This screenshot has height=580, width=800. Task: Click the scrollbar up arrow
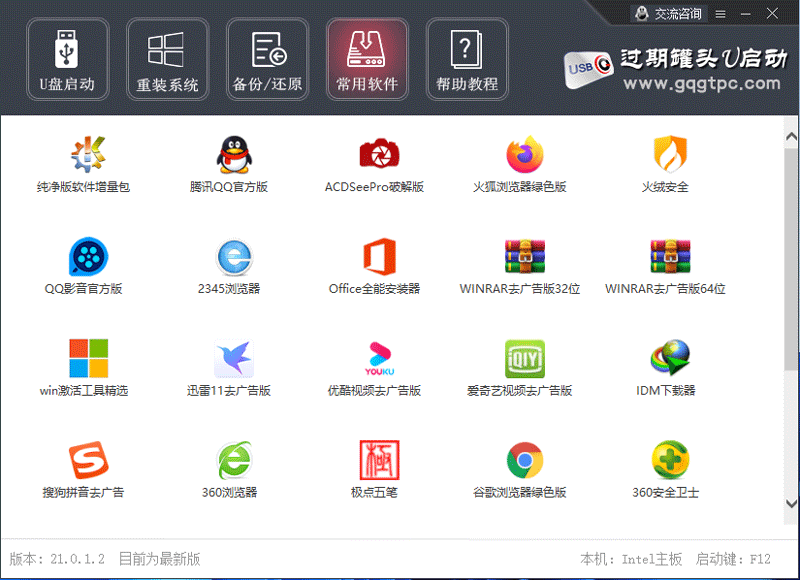click(791, 137)
